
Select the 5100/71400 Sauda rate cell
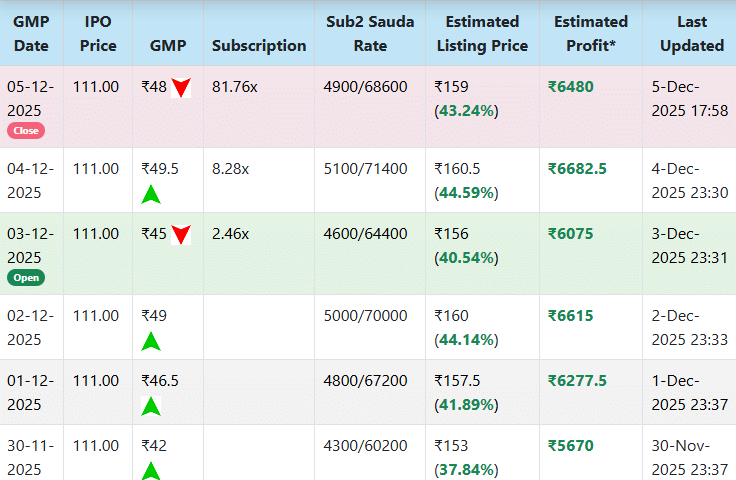pyautogui.click(x=366, y=169)
